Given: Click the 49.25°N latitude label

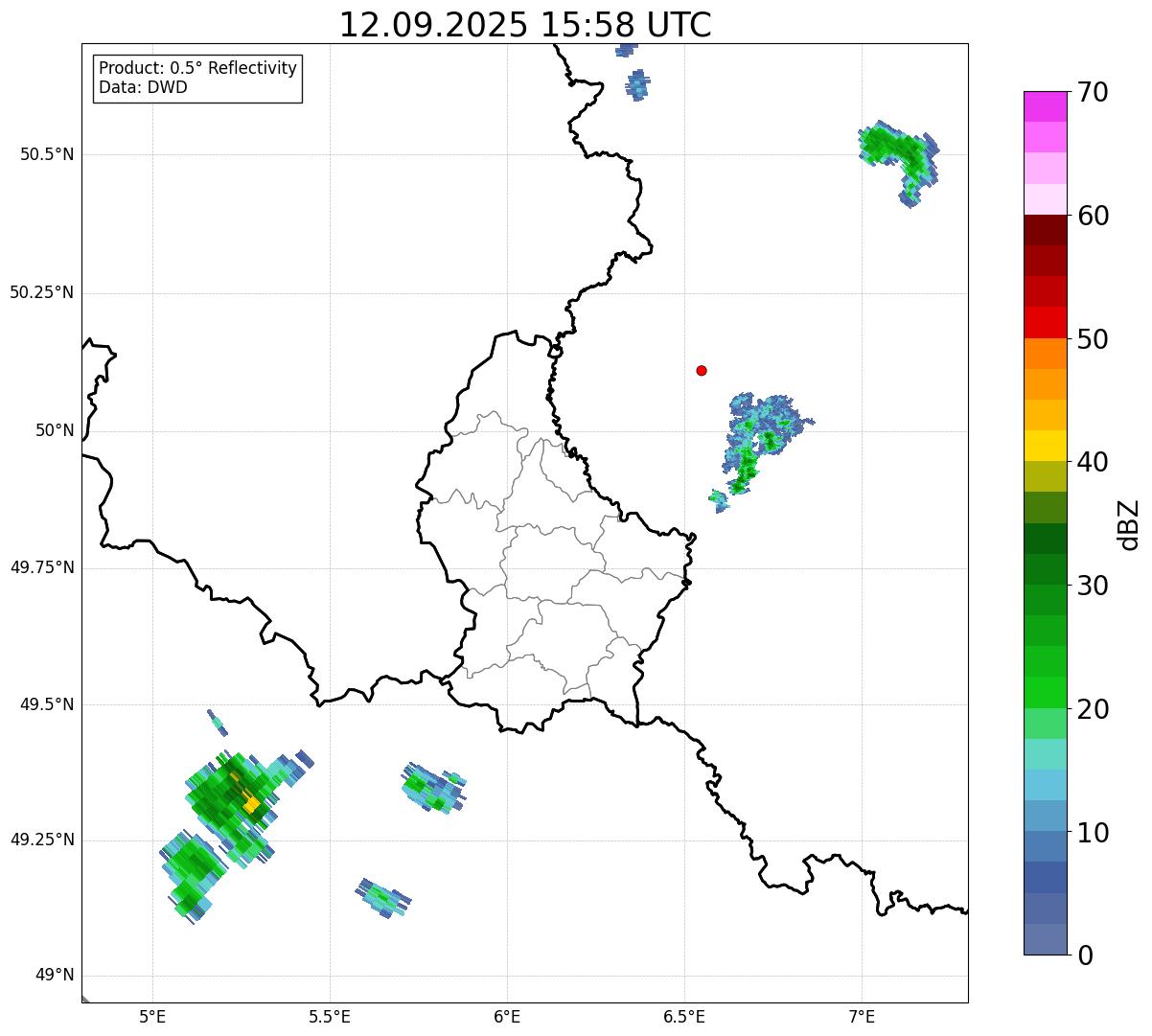Looking at the screenshot, I should [42, 840].
